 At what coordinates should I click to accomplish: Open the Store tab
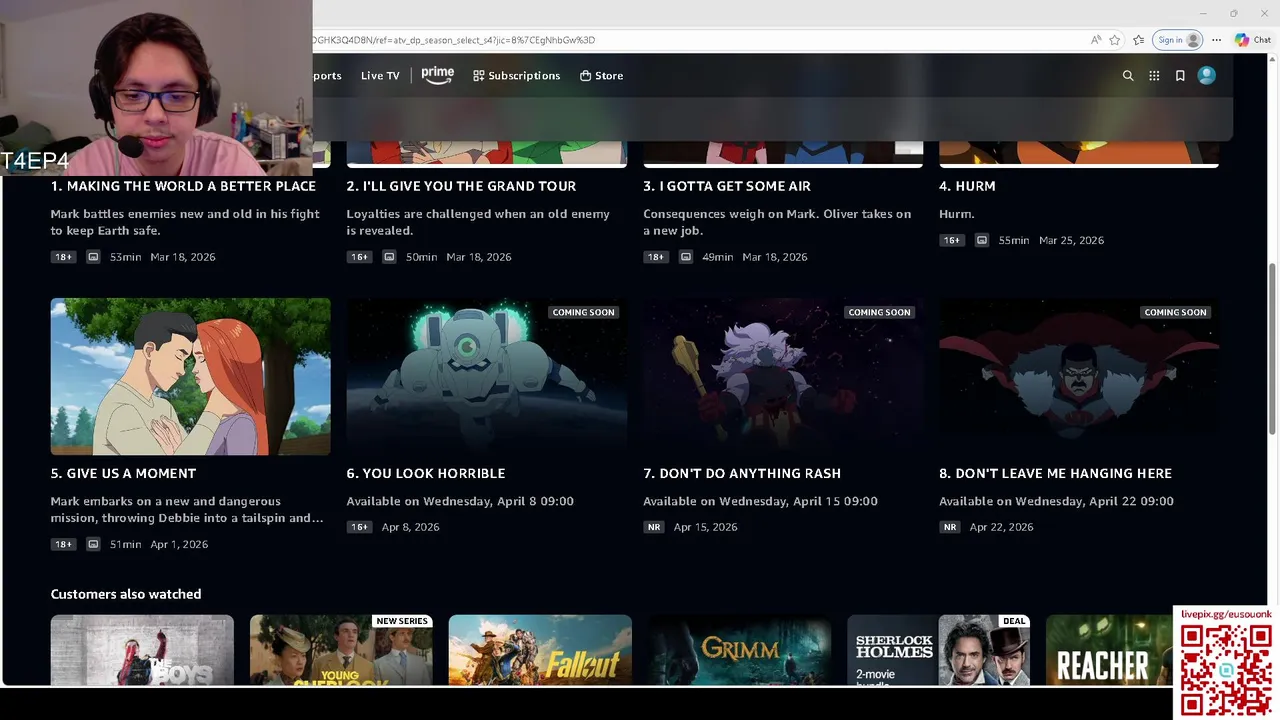[x=601, y=76]
